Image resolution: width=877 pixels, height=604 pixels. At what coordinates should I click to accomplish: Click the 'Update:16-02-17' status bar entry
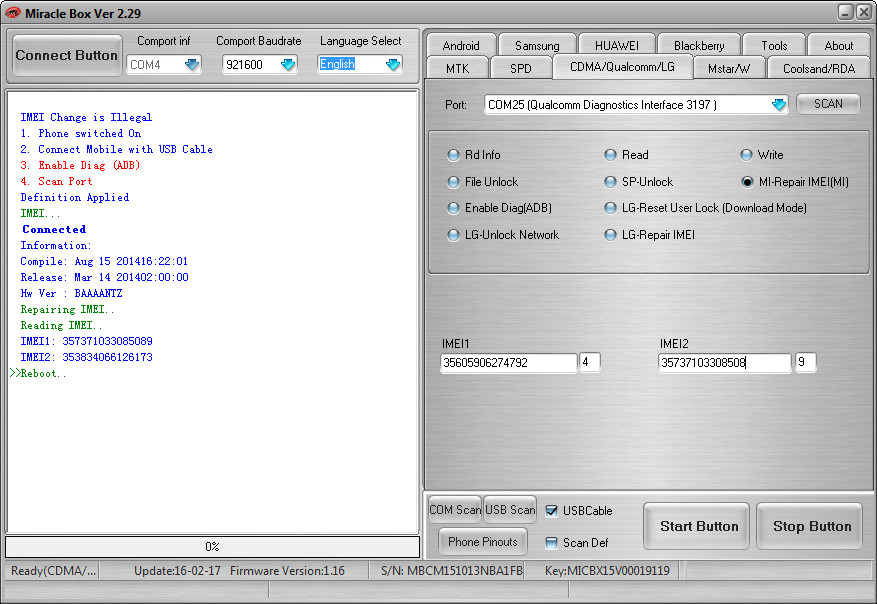coord(177,570)
